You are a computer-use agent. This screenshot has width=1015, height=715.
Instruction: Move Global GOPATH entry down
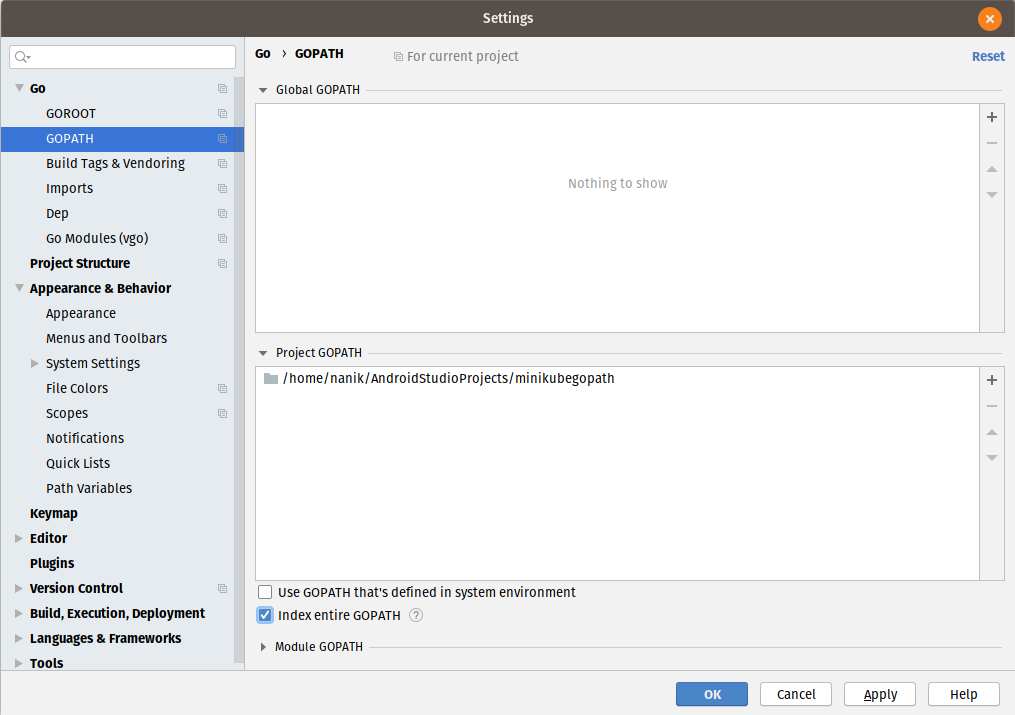pos(991,195)
